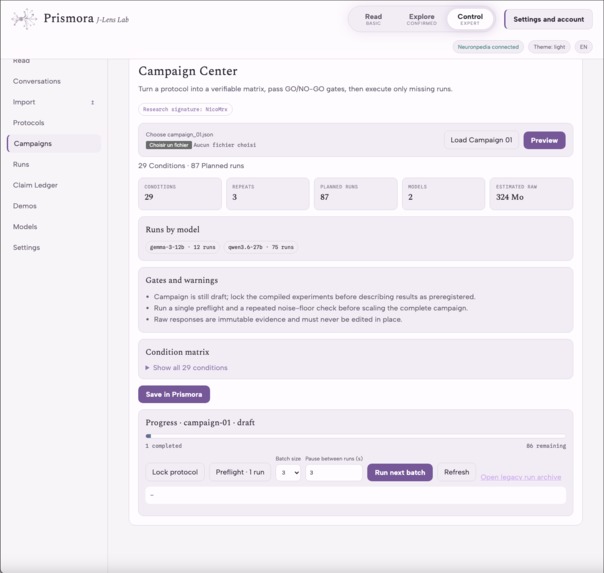The image size is (604, 573).
Task: Click the Neuronpedia connected badge
Action: tap(488, 47)
